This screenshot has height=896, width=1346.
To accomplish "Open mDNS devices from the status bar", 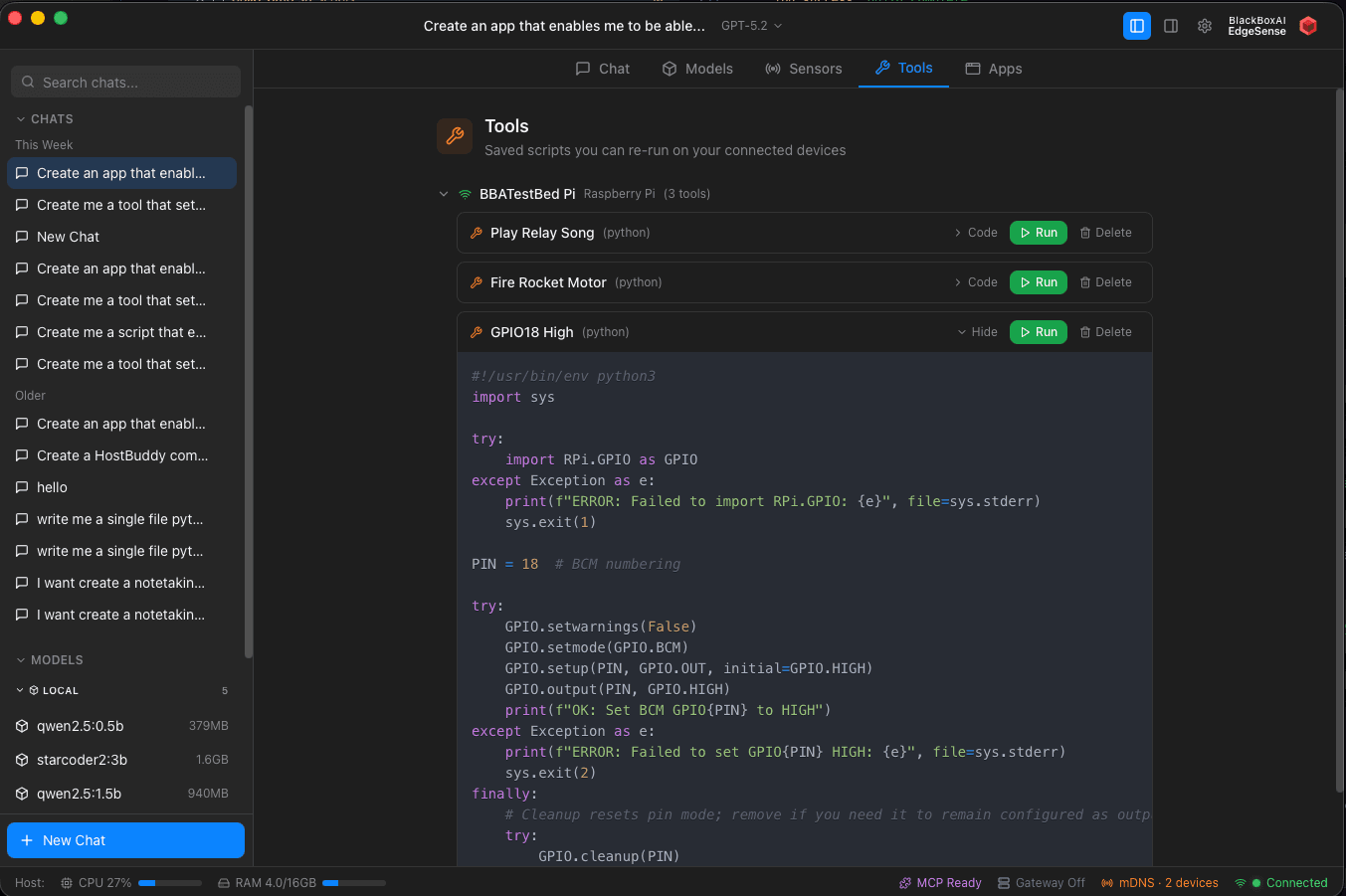I will point(1159,882).
